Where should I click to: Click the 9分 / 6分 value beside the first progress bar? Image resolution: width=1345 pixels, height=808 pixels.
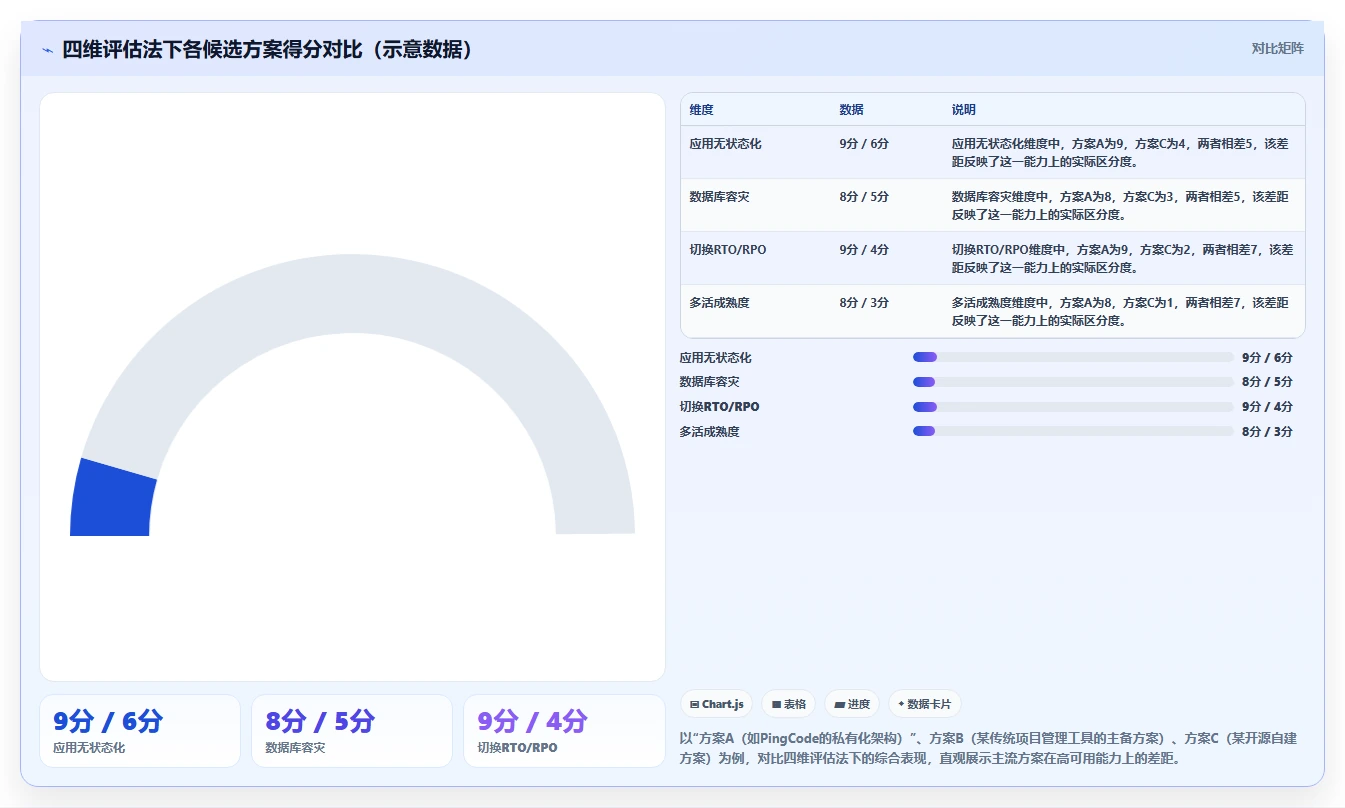coord(1267,357)
